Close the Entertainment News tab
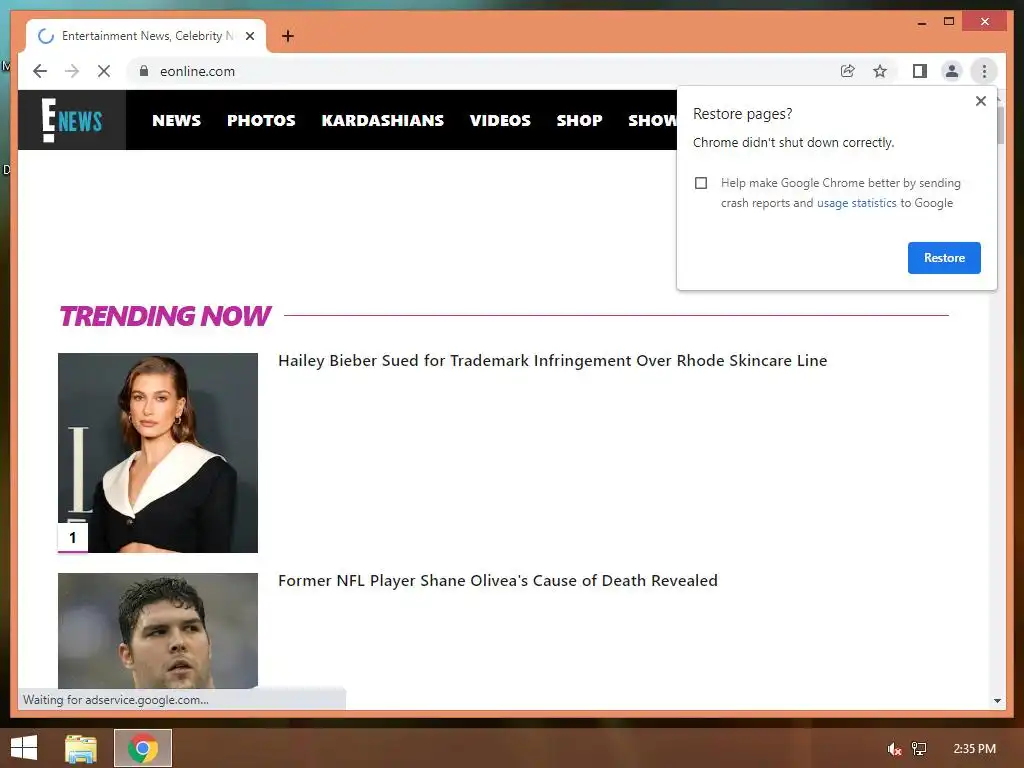 [x=249, y=36]
